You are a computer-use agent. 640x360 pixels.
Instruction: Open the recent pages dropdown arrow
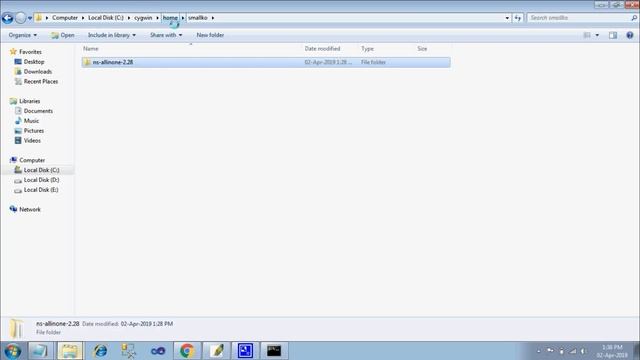[x=30, y=18]
